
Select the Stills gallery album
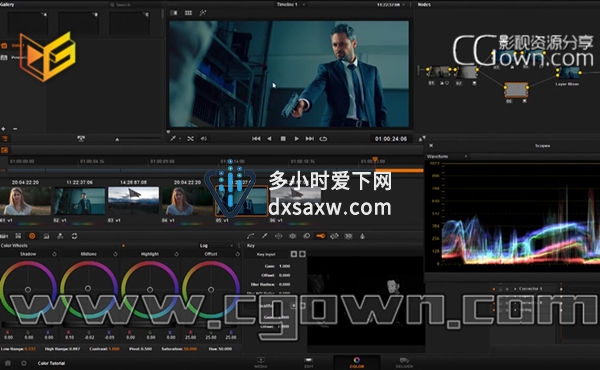click(12, 45)
